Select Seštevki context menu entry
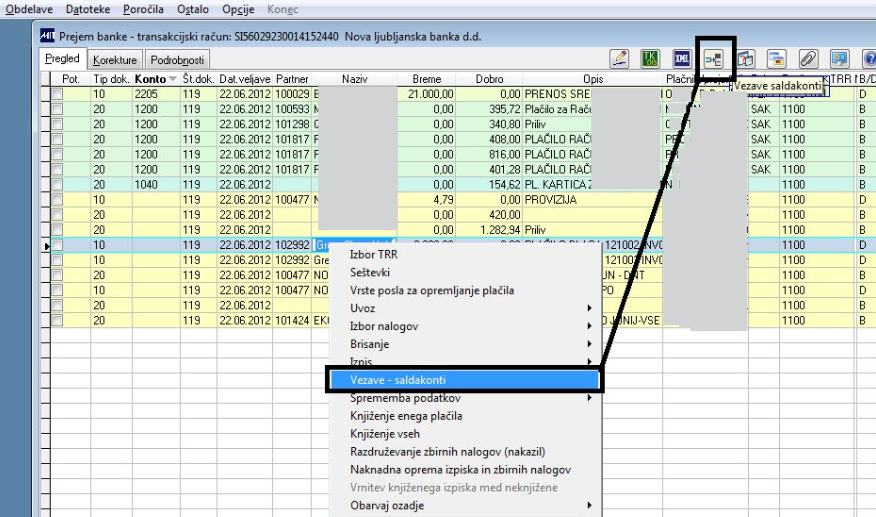The image size is (876, 517). pyautogui.click(x=466, y=272)
